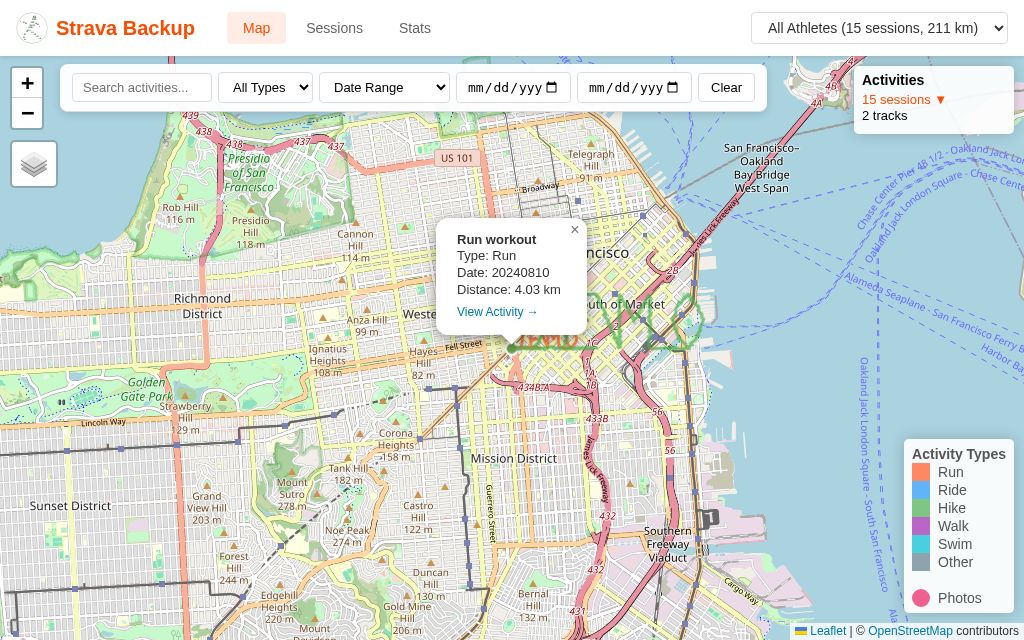Click 'Distance: 4.03 km' in the popup
The width and height of the screenshot is (1024, 640).
click(x=509, y=290)
